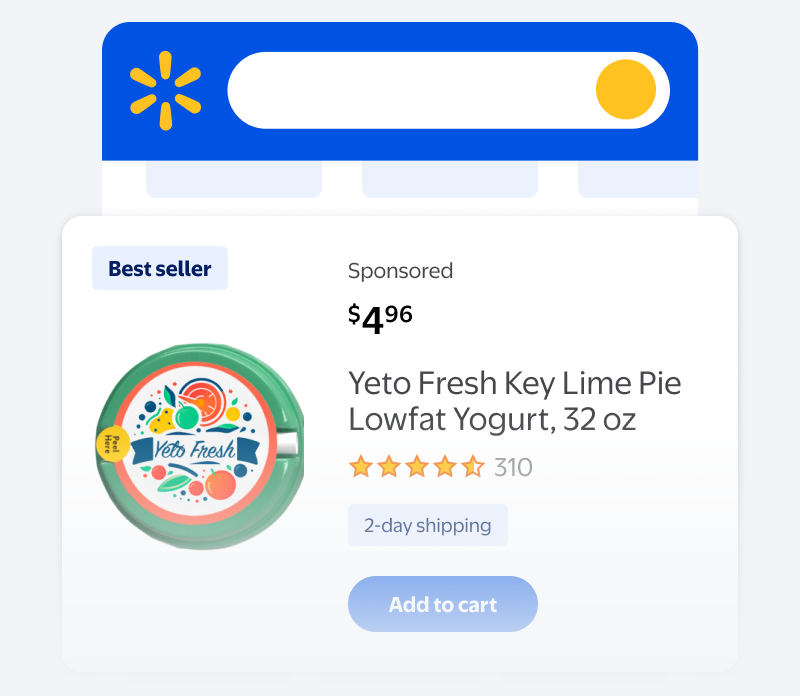Open Yeto Fresh Key Lime Pie Yogurt title

click(x=514, y=400)
